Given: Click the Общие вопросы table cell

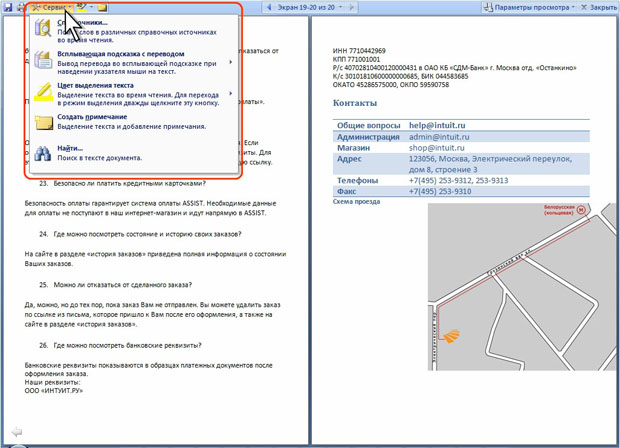Looking at the screenshot, I should click(x=369, y=125).
